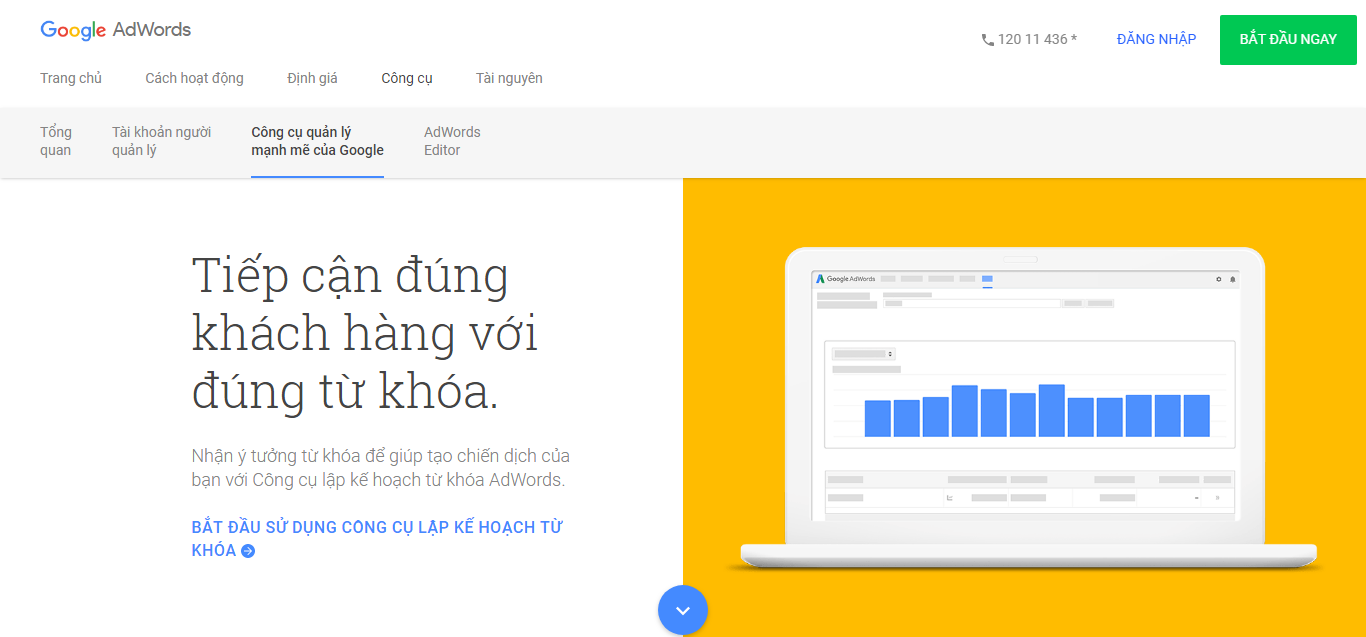The width and height of the screenshot is (1366, 637).
Task: Click small chart icon in mockup table row
Action: click(x=949, y=497)
